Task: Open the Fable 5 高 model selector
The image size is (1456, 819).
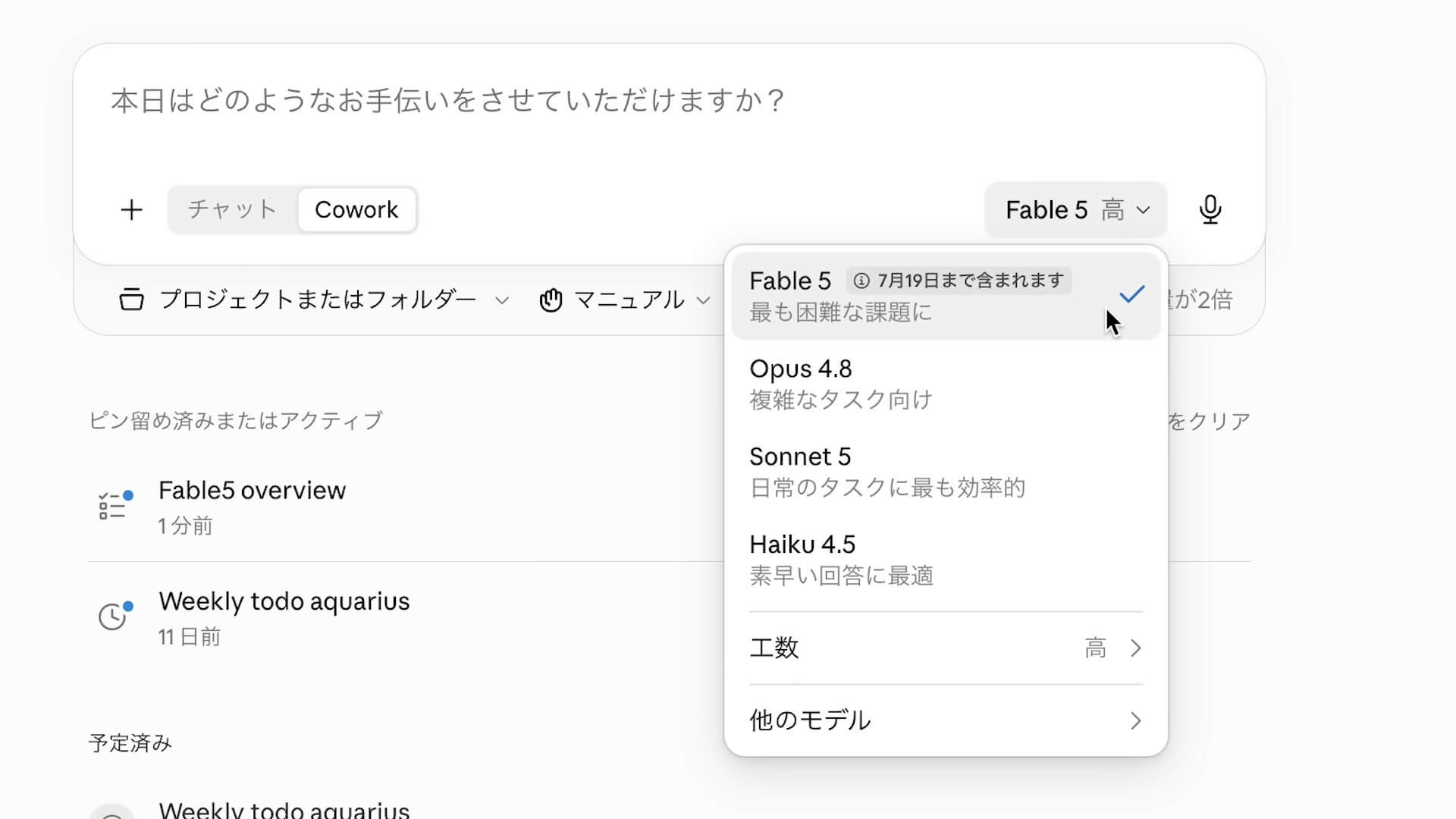Action: [1075, 210]
